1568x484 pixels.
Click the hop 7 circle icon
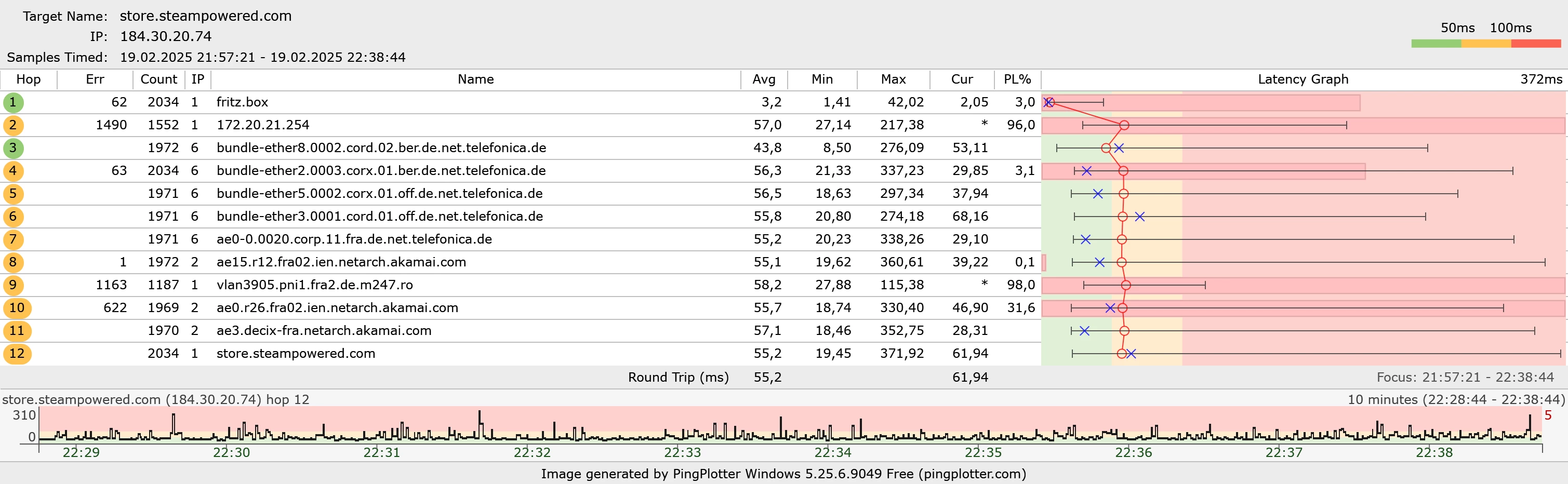(13, 239)
